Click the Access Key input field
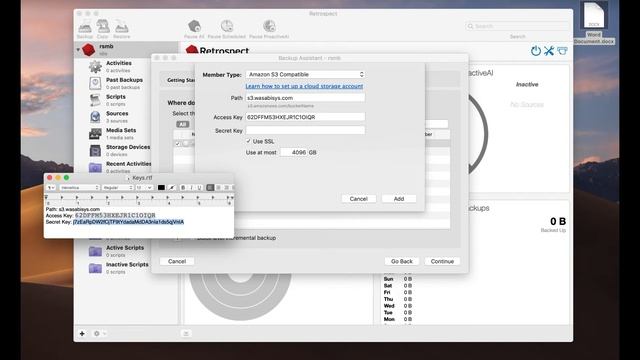 pos(305,117)
